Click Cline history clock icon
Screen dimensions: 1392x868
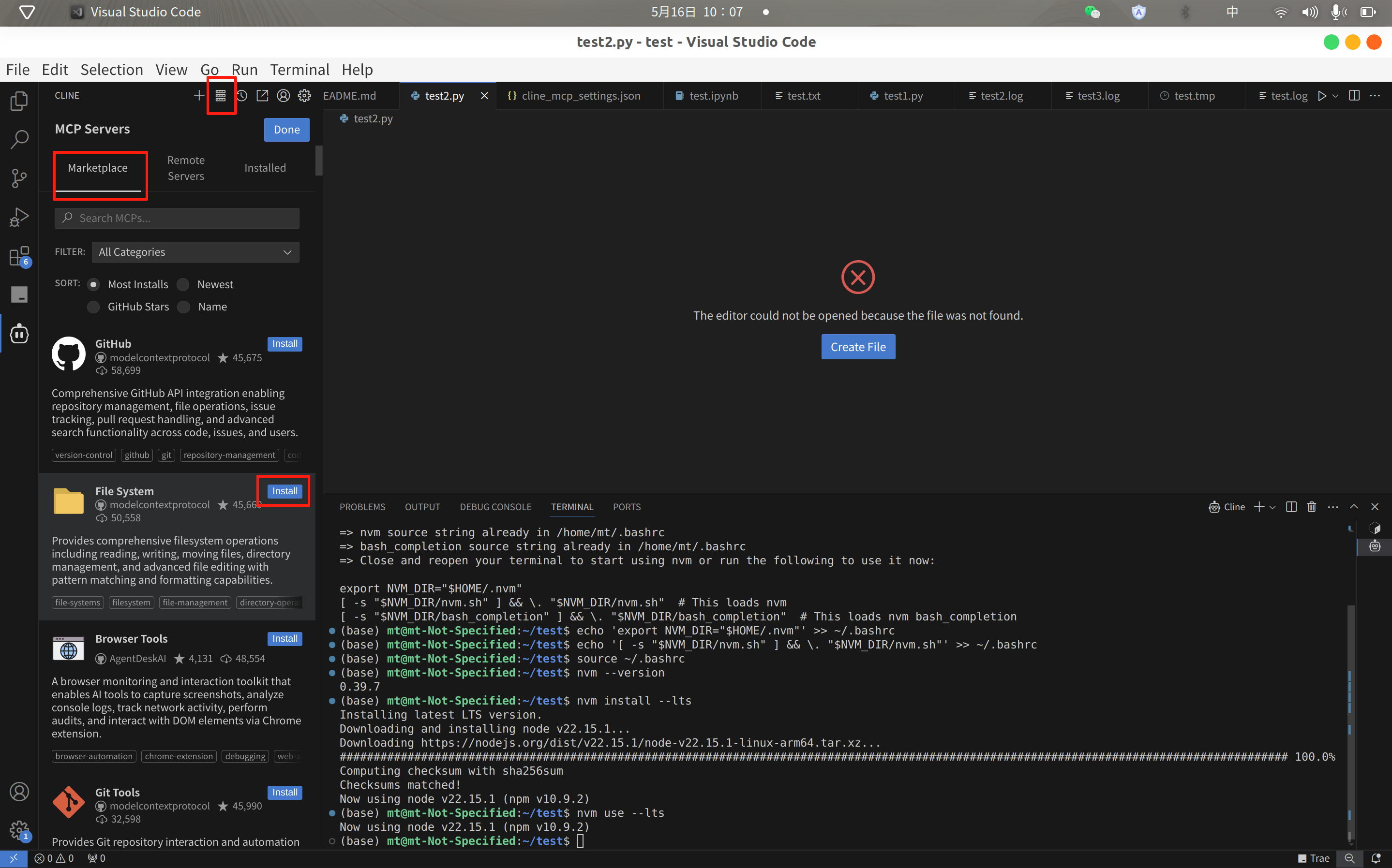point(242,95)
